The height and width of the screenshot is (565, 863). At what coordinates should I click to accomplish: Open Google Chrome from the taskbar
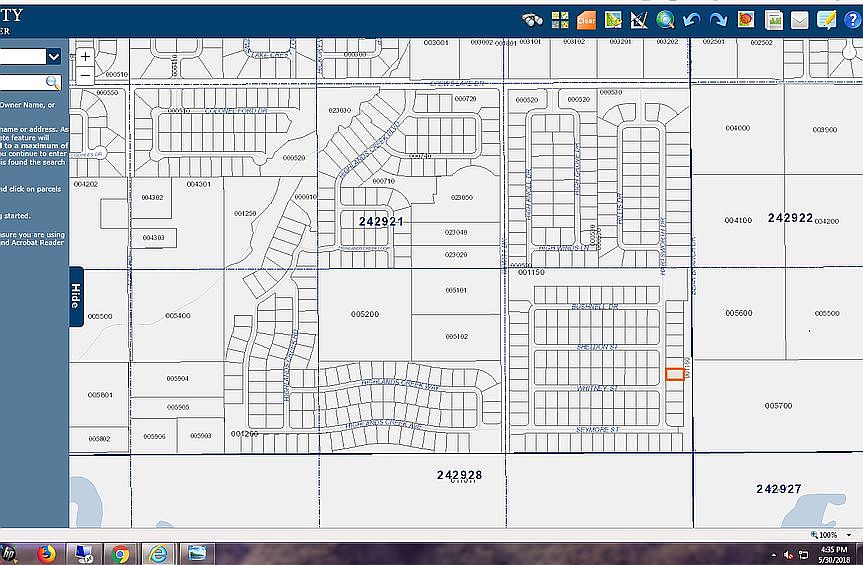pyautogui.click(x=121, y=553)
